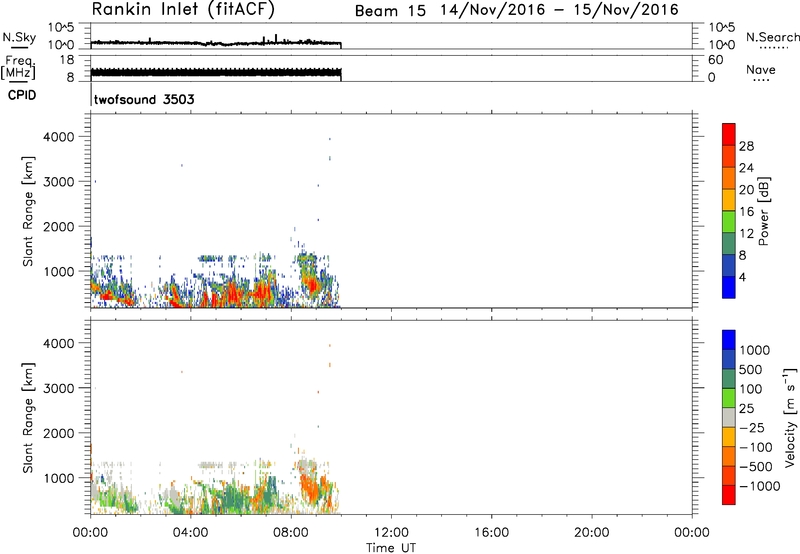
Task: Click the N.Sky noise trace line
Action: click(216, 43)
